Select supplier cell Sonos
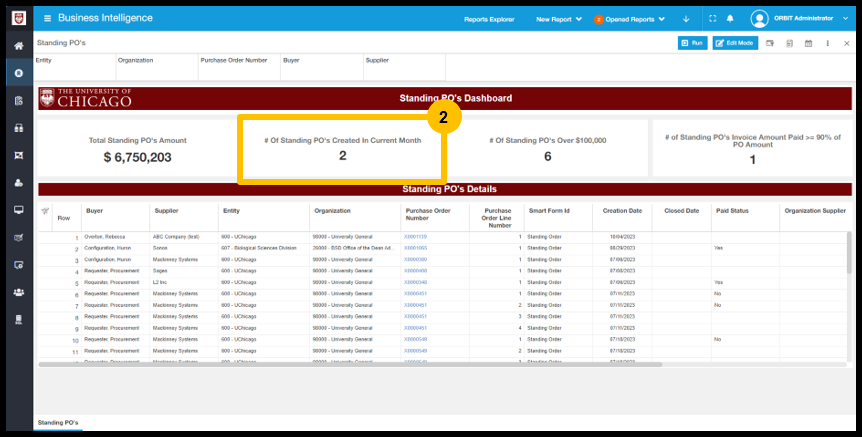Viewport: 862px width, 437px height. 160,248
